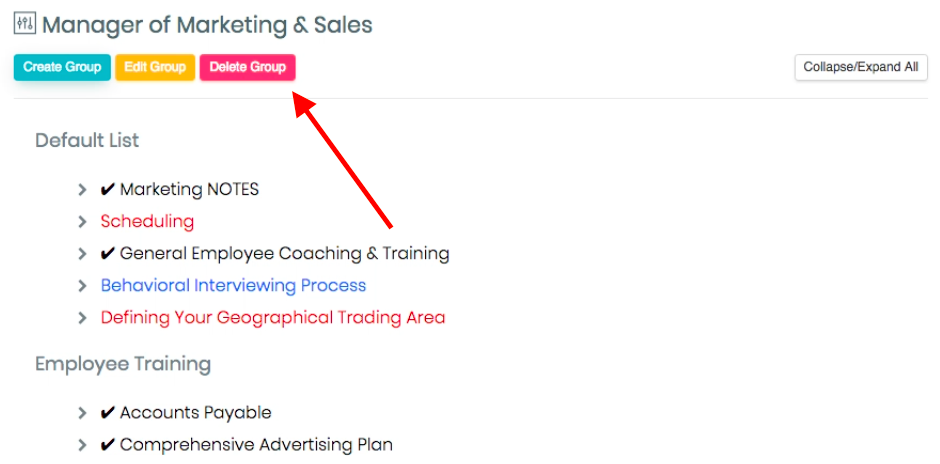Screen dimensions: 940x464
Task: Select General Employee Coaching & Training item
Action: (285, 254)
